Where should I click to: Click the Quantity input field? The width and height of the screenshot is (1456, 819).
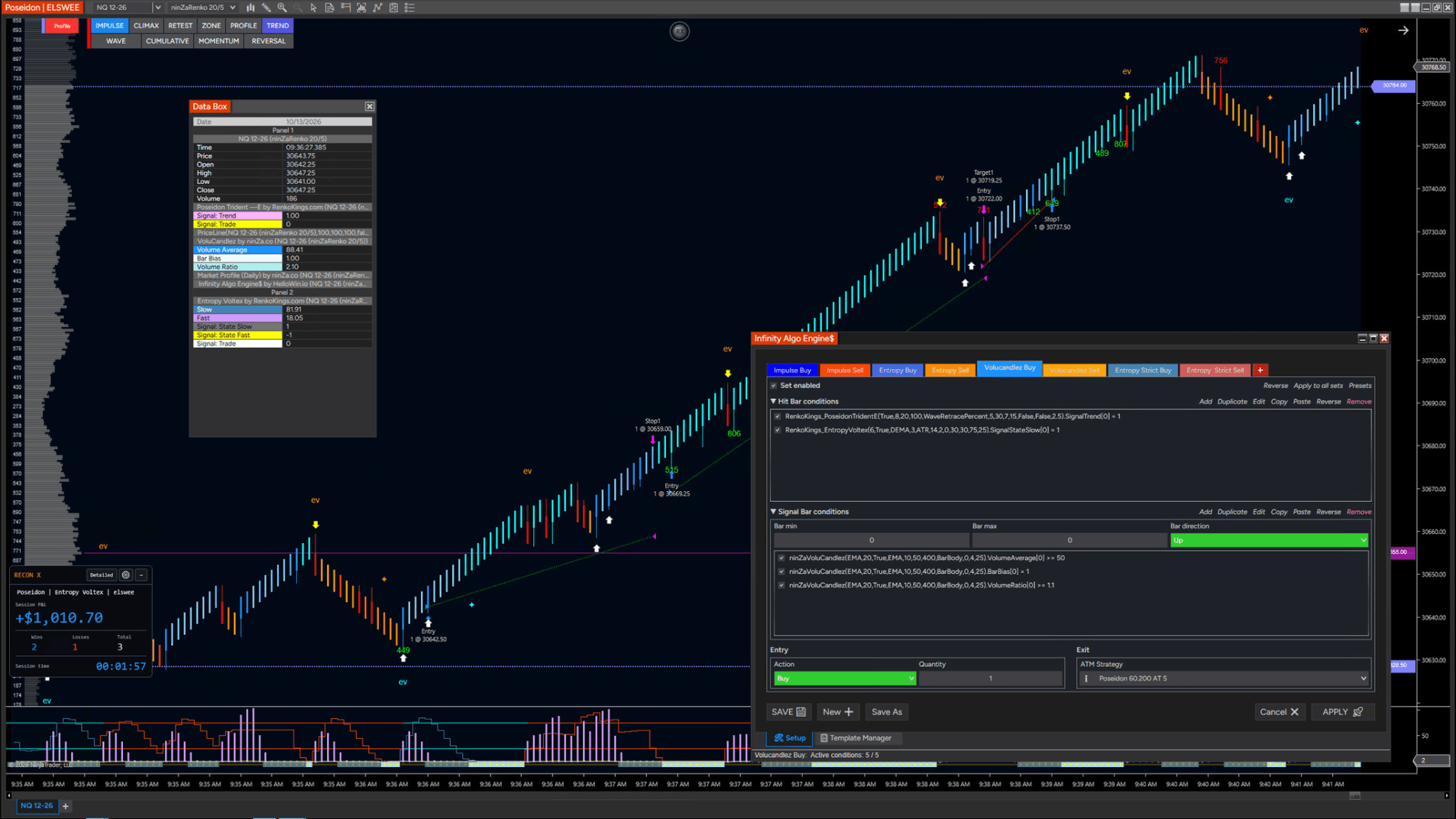pos(990,679)
